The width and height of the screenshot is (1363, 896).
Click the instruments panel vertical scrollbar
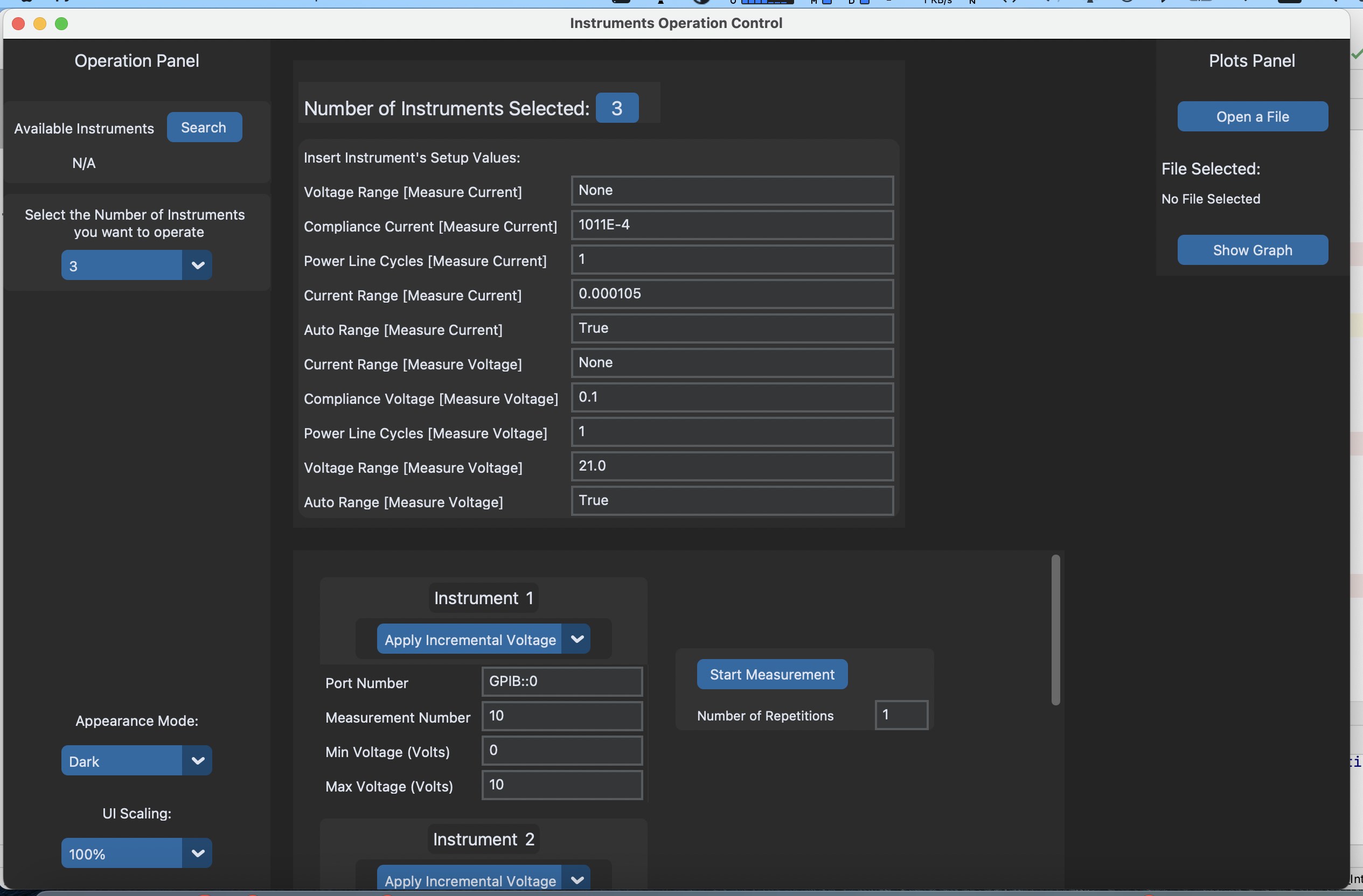click(x=1055, y=630)
